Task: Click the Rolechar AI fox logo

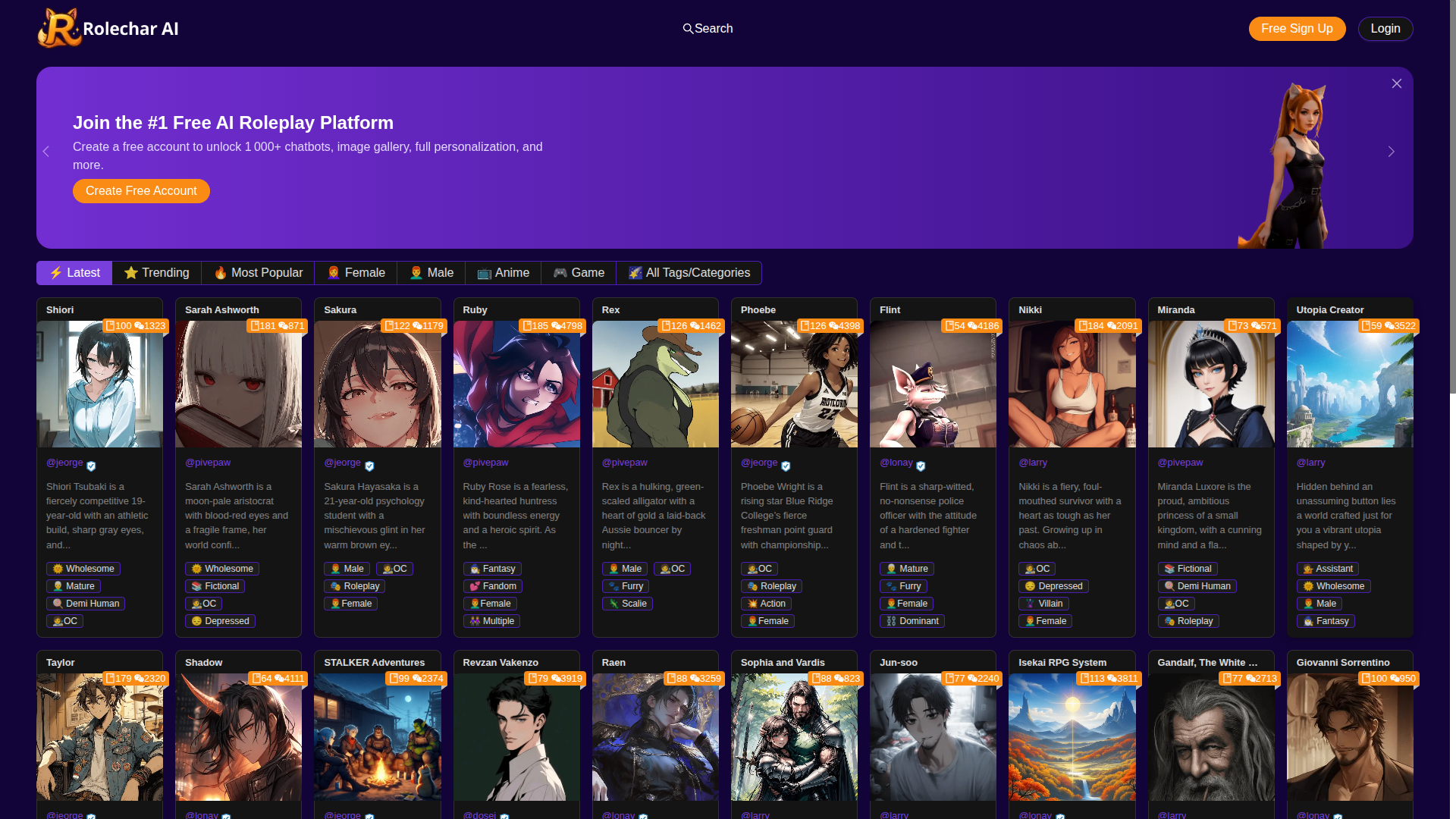Action: click(59, 29)
